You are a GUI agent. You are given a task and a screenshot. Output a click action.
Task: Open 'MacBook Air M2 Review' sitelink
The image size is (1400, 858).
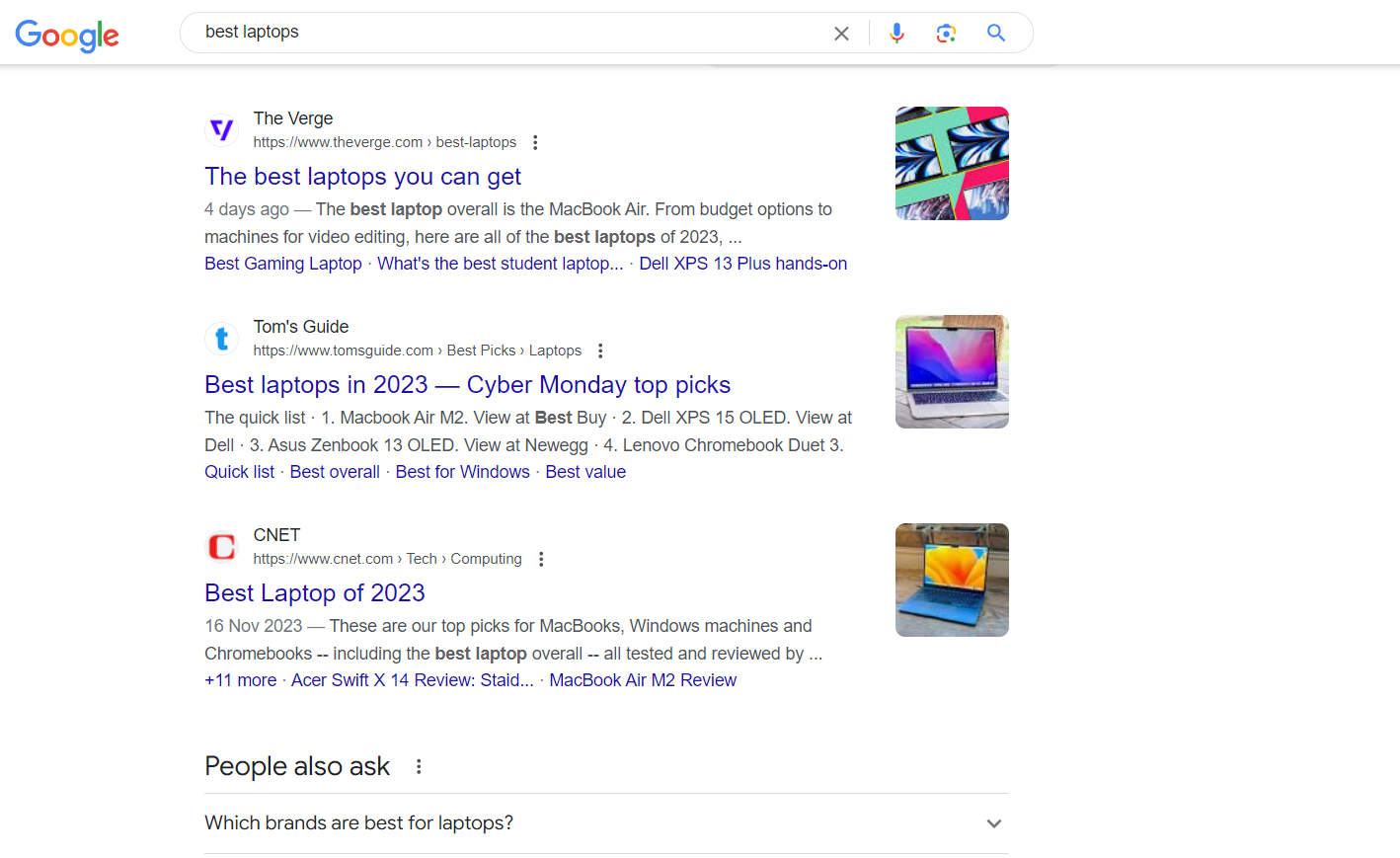[643, 680]
